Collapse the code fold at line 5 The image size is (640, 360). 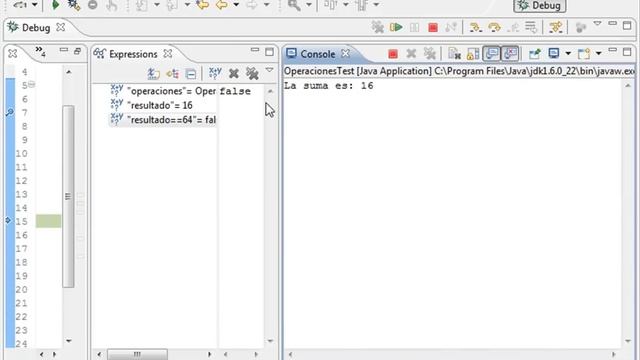[x=31, y=84]
